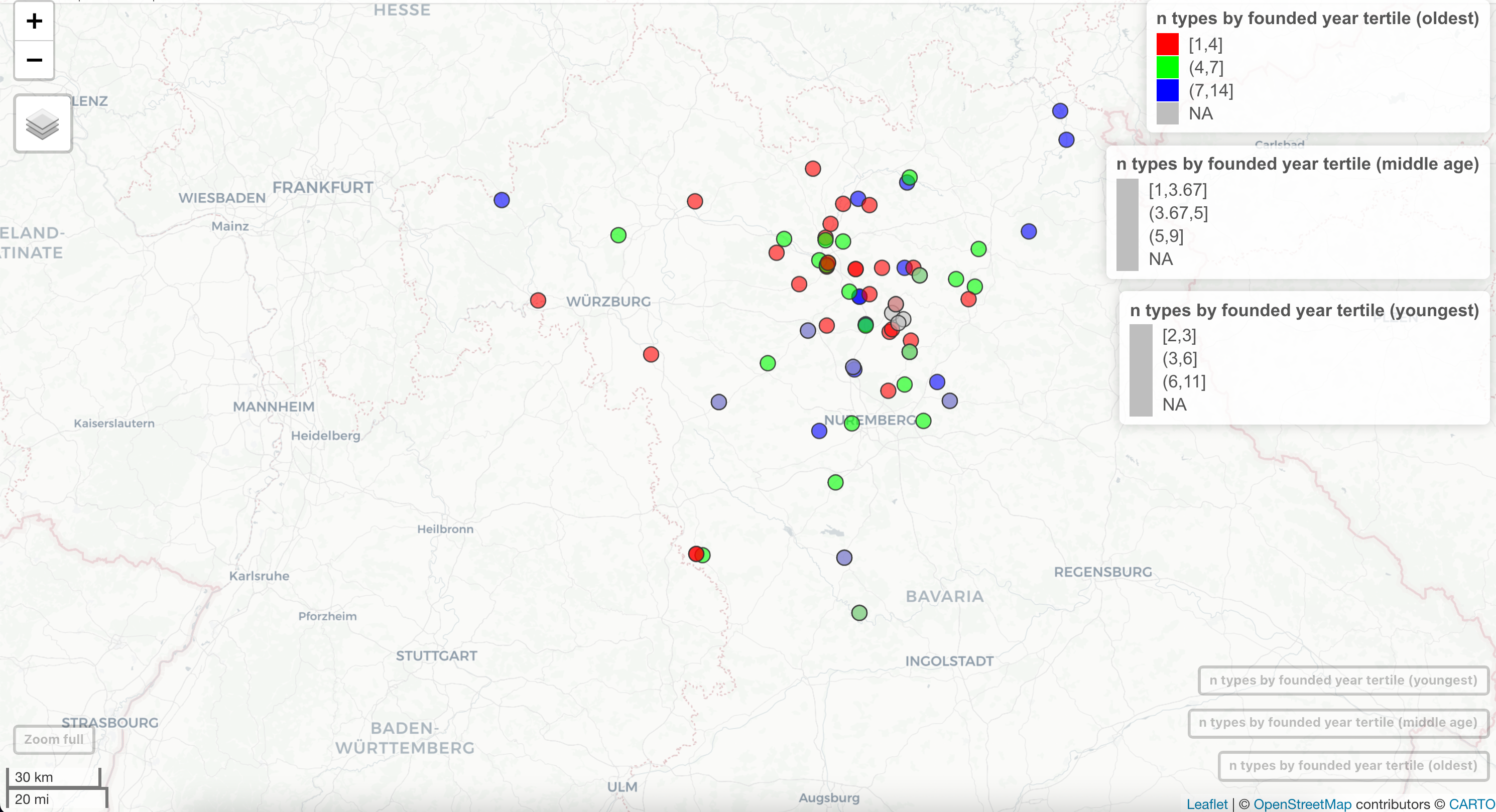Click the blue marker east of Frankfurt

pos(502,200)
